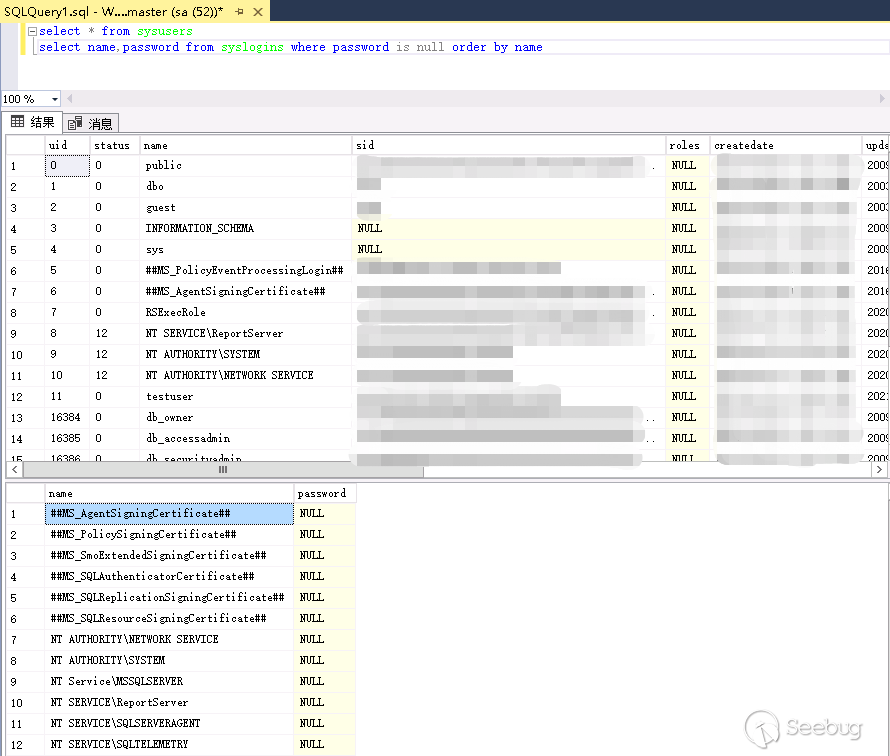Click the password column header in lower grid
890x756 pixels.
322,493
